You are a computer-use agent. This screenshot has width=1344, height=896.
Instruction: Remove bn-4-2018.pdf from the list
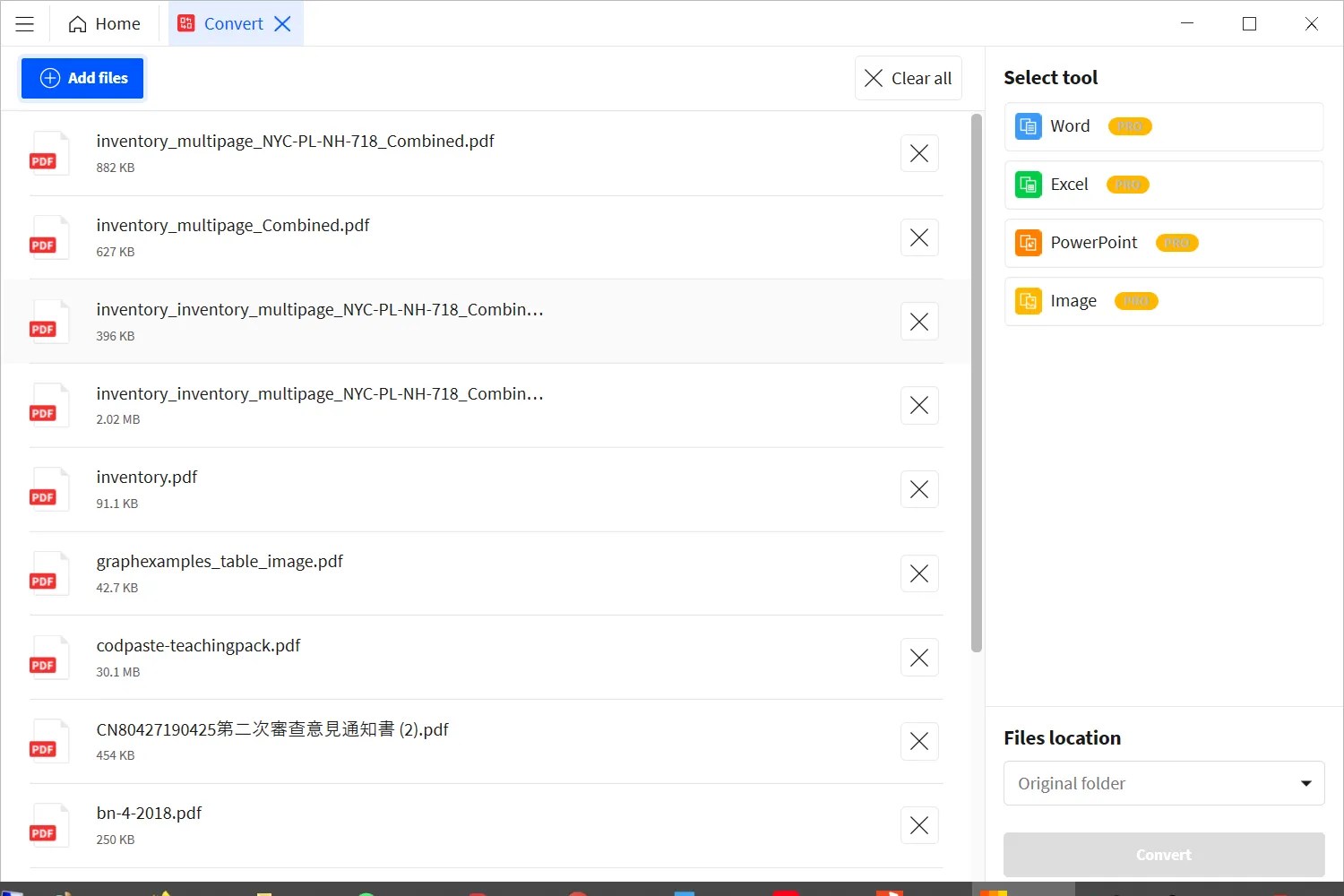pos(919,825)
